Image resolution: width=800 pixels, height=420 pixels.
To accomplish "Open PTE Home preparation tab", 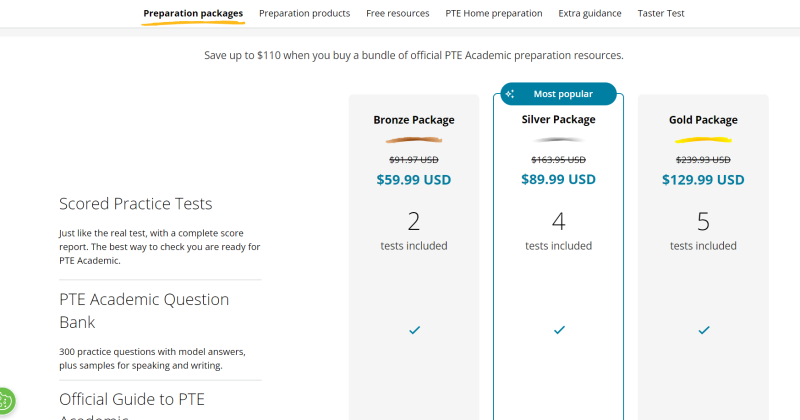I will [x=494, y=14].
